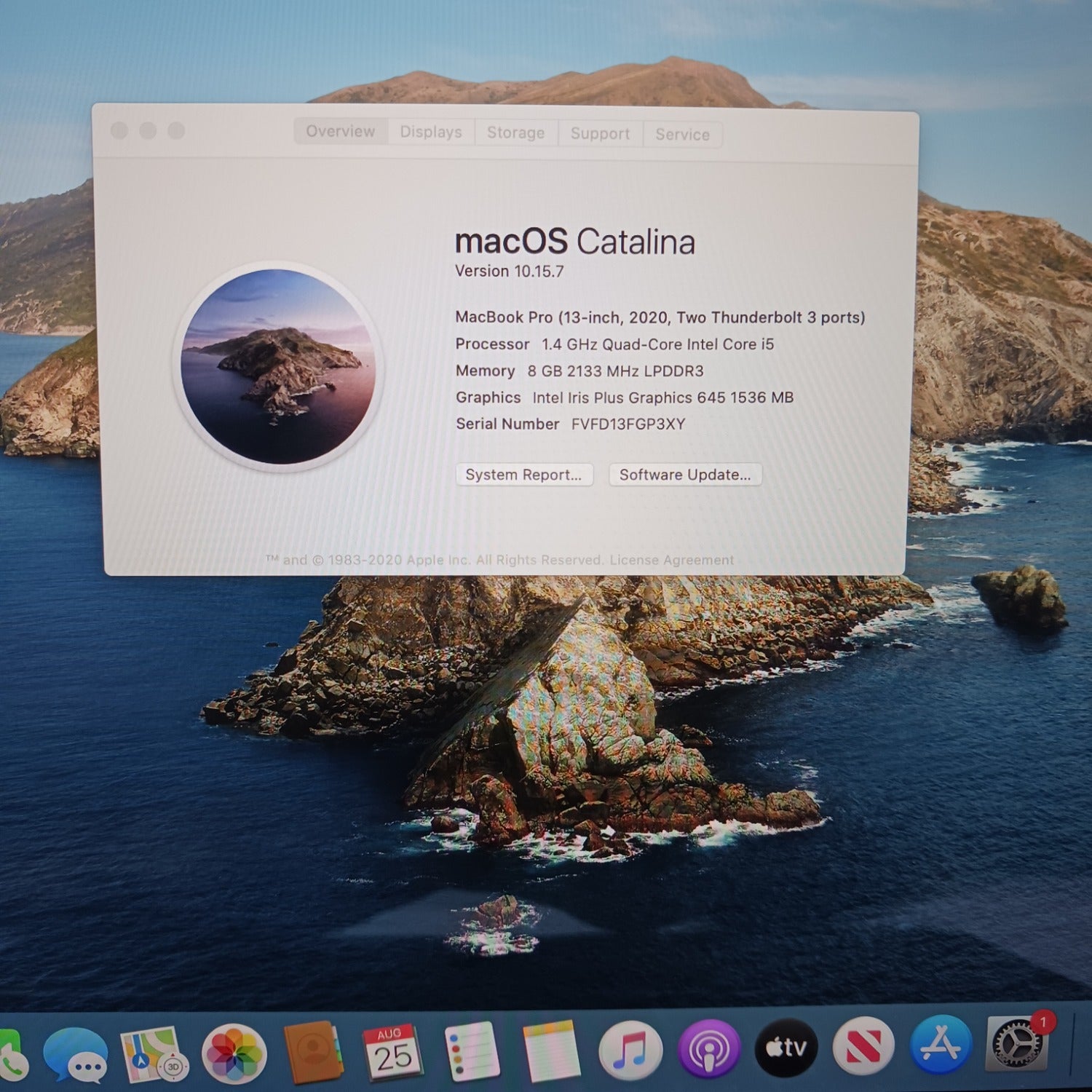Launch Maps from the Dock
1092x1092 pixels.
154,1053
